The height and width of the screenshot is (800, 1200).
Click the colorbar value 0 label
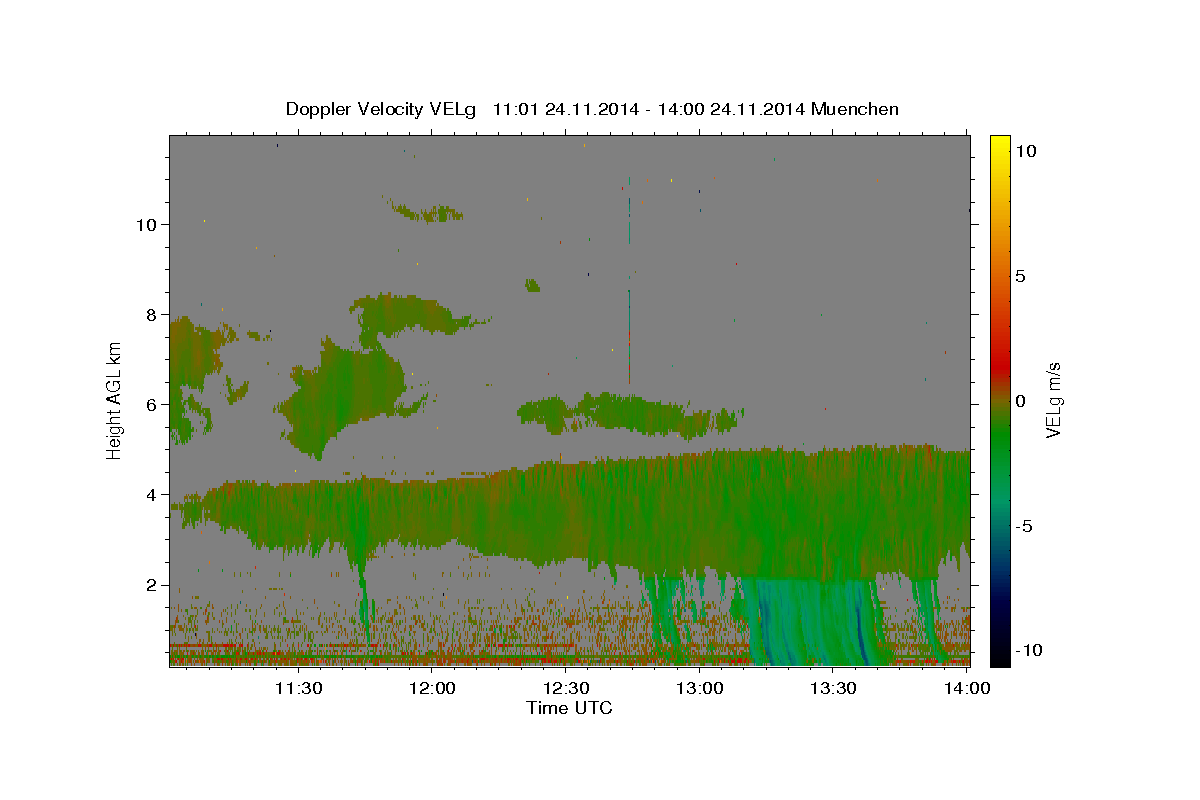click(1020, 400)
